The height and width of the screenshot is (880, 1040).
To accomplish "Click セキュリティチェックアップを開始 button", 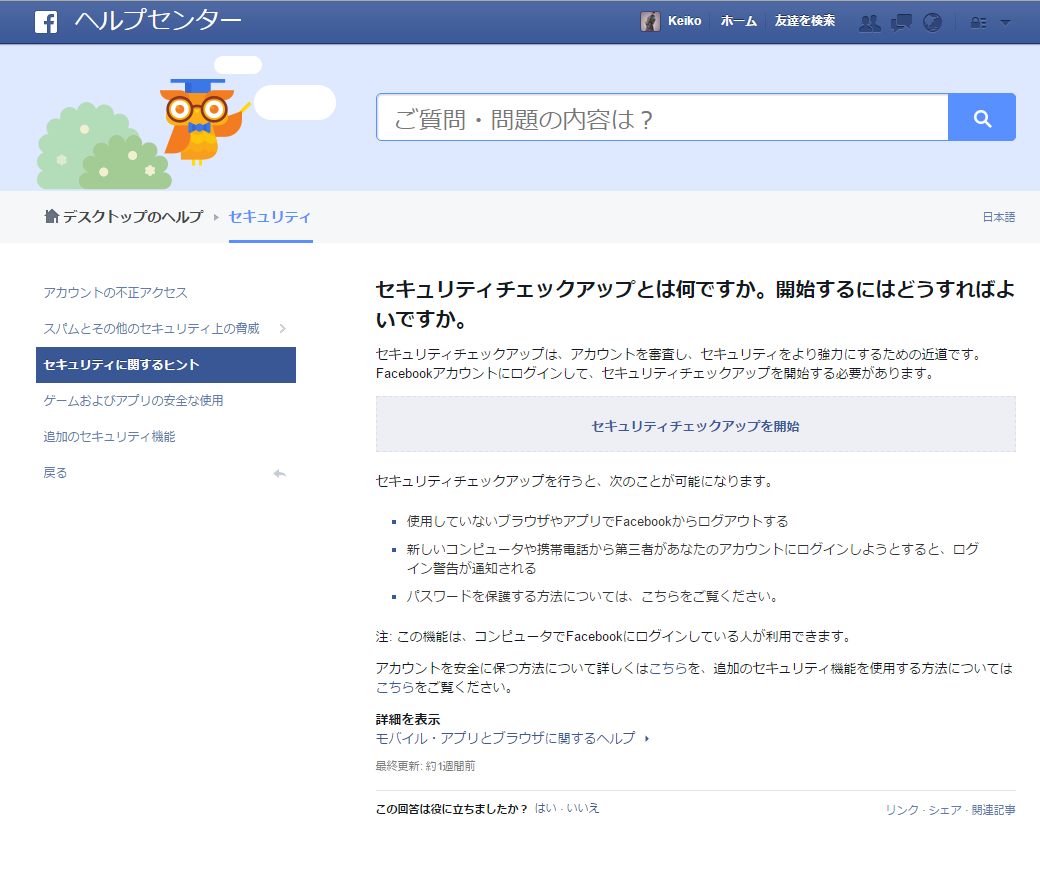I will (x=696, y=424).
